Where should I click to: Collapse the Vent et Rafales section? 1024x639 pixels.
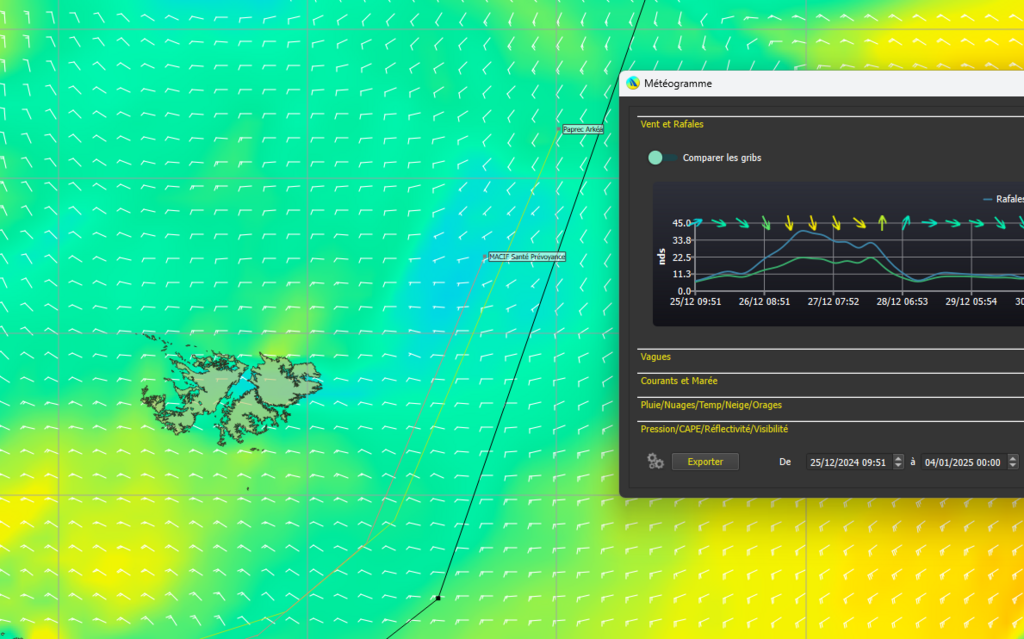(671, 124)
